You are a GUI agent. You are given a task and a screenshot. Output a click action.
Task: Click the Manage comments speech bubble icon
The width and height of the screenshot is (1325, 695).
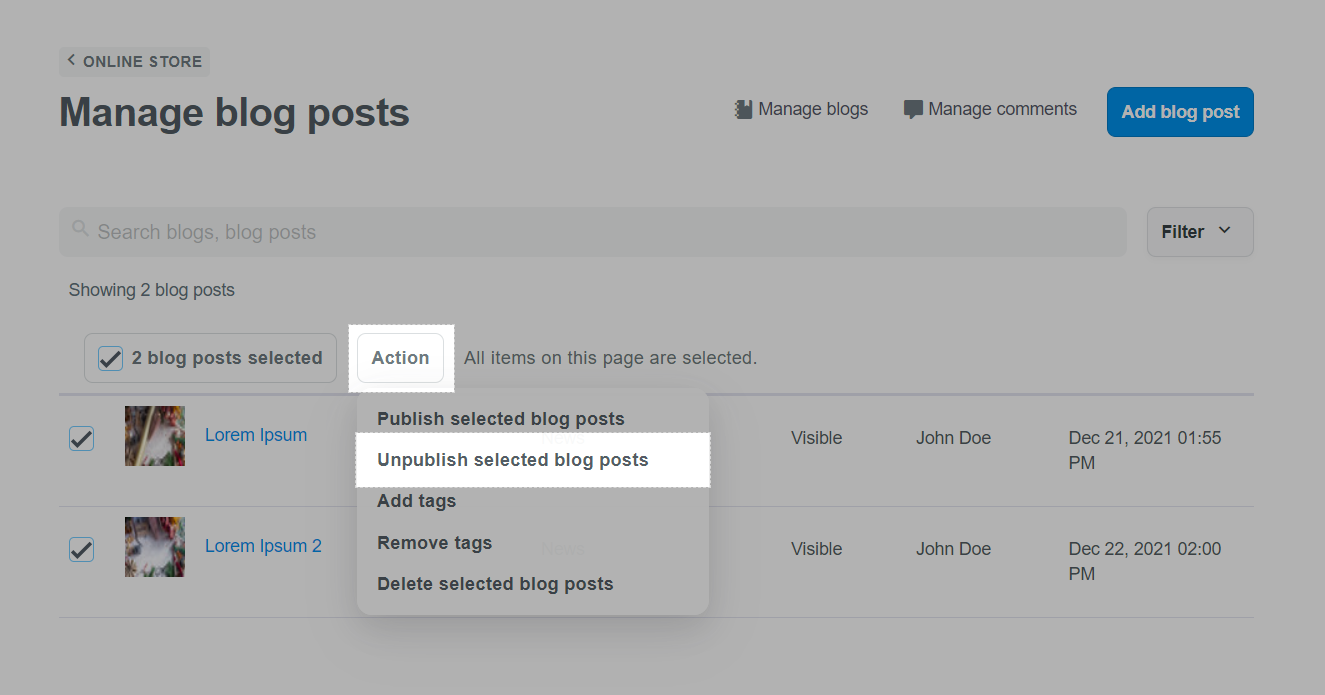(x=913, y=110)
